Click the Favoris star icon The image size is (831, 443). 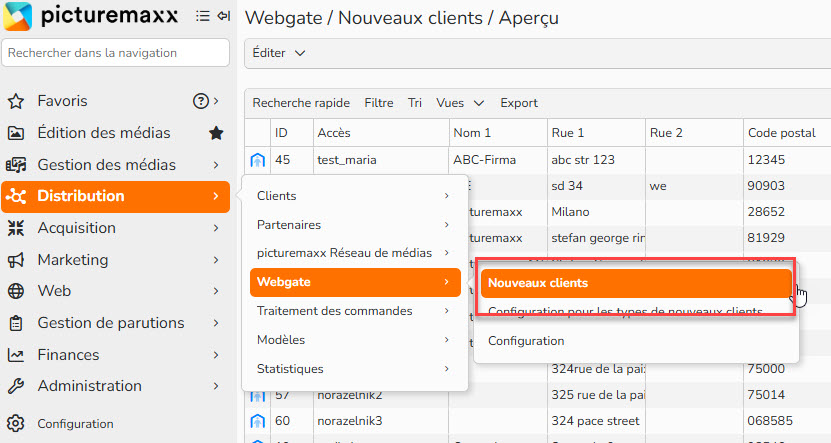coord(16,101)
